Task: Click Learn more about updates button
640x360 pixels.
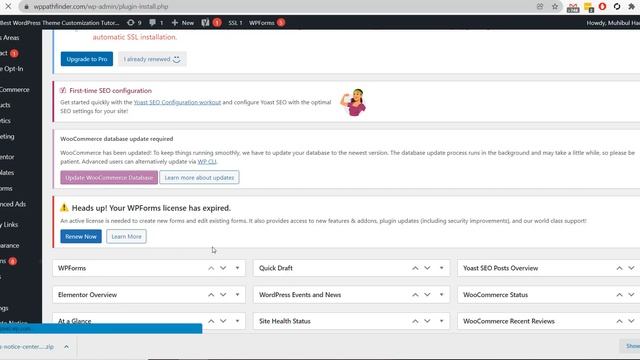Action: (199, 178)
